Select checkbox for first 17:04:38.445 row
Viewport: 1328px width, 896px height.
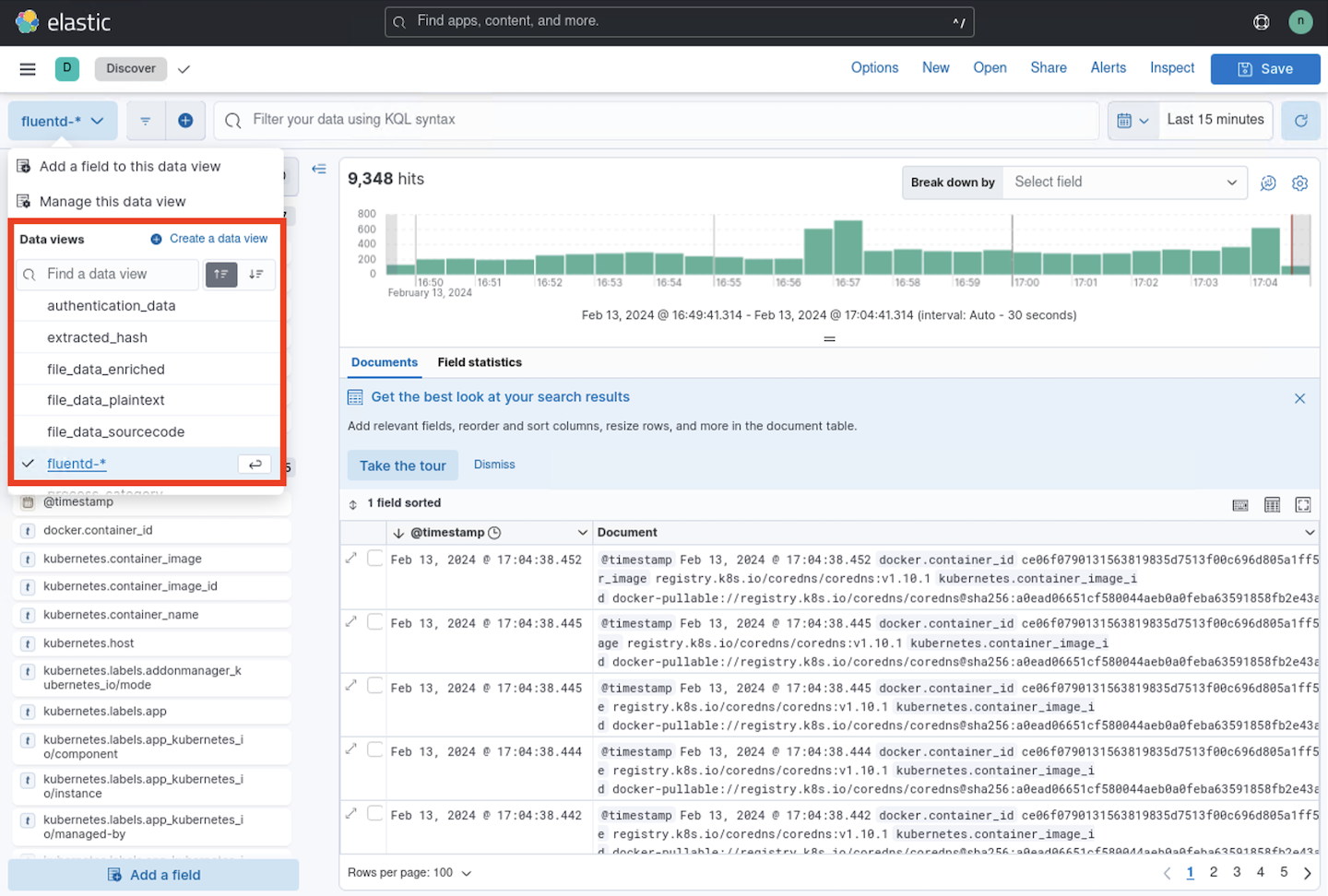tap(375, 622)
